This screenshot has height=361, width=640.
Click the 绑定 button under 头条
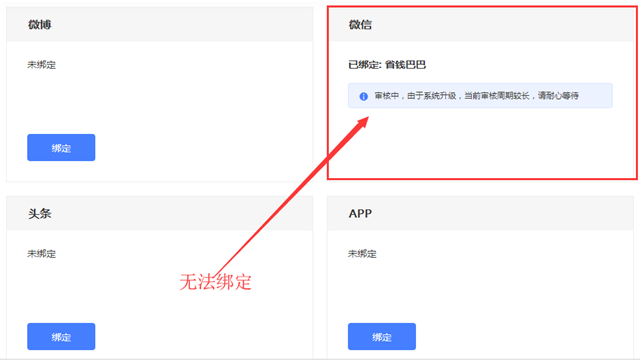click(x=61, y=336)
